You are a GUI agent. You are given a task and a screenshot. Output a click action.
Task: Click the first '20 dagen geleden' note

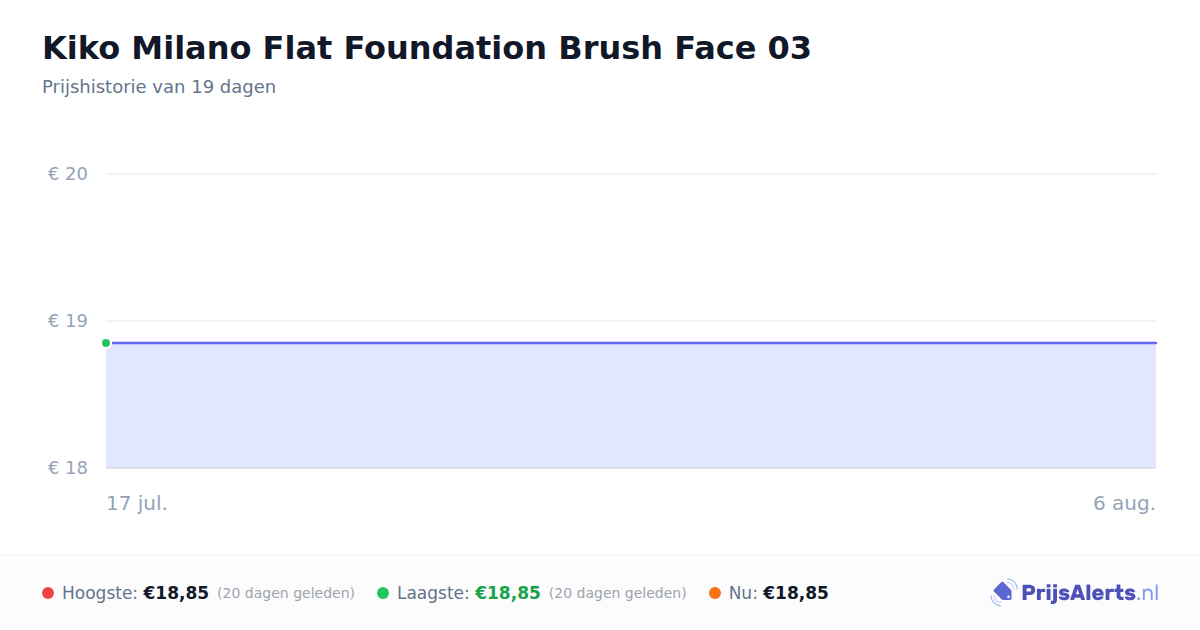[x=286, y=593]
